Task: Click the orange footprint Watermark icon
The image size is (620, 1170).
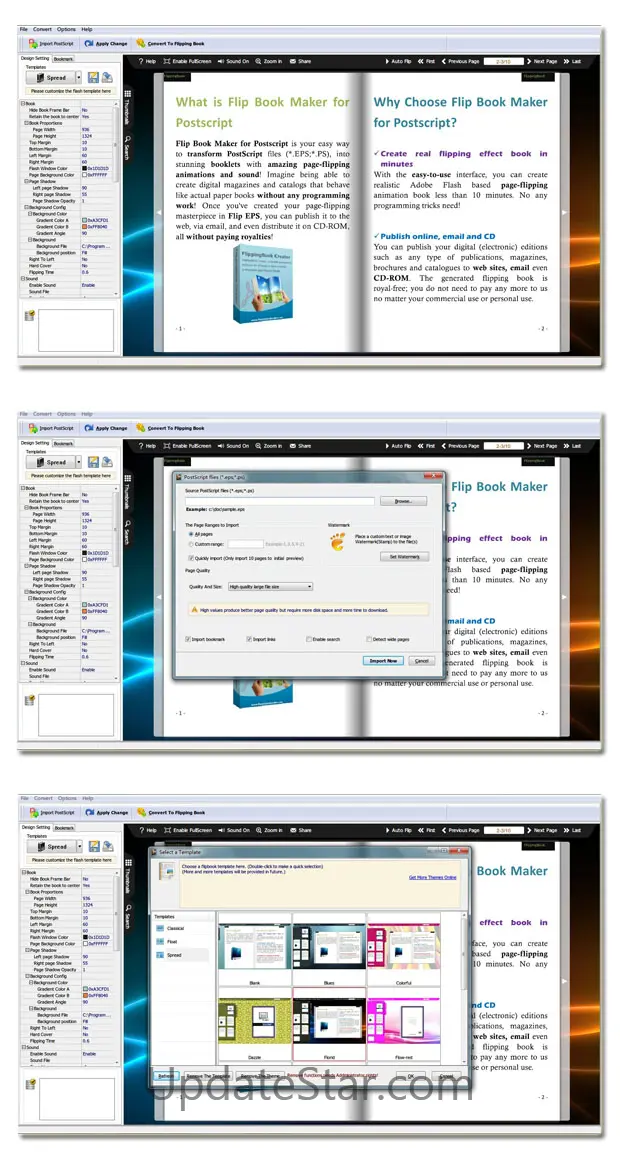Action: (337, 541)
